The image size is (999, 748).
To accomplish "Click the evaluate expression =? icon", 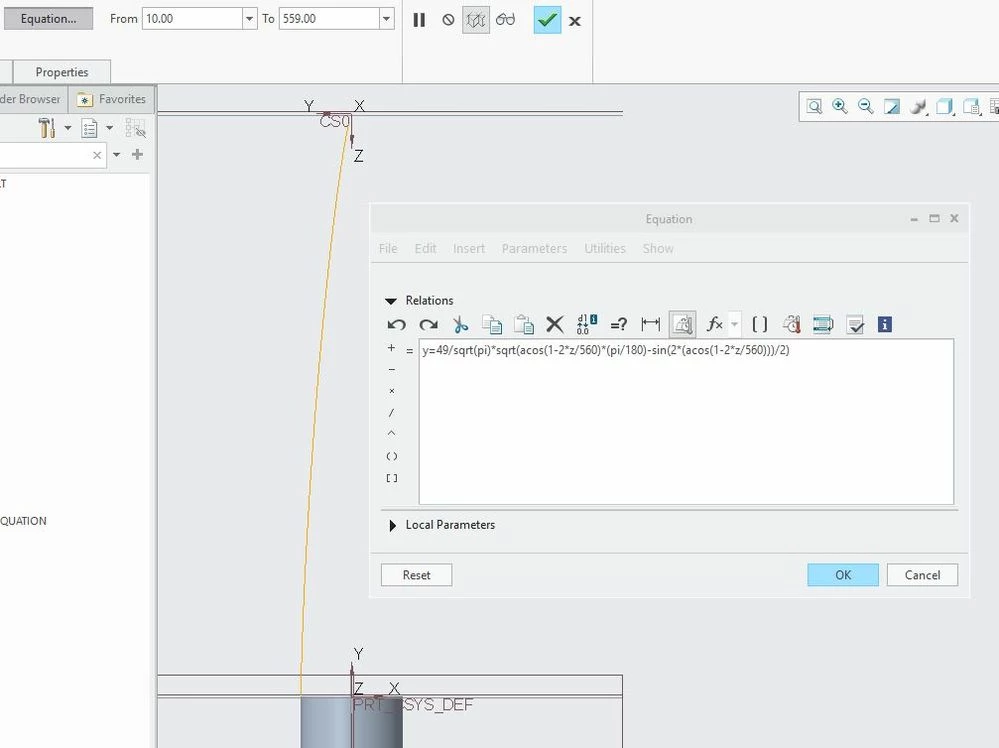I will pos(619,325).
